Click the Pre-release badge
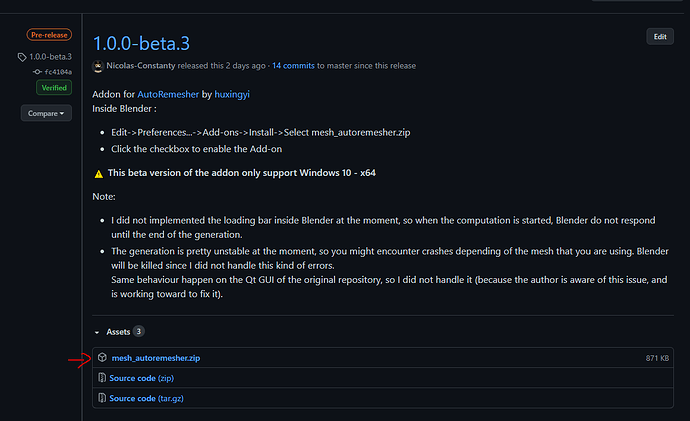 pyautogui.click(x=49, y=35)
